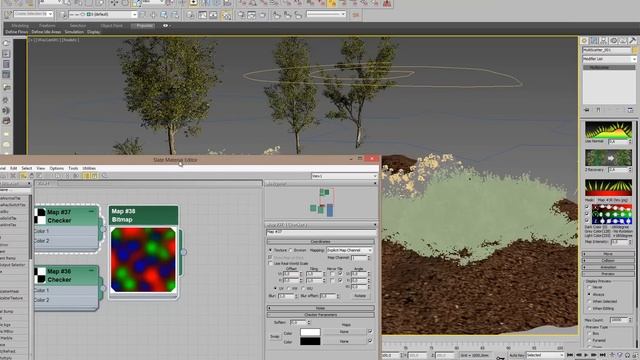Image resolution: width=640 pixels, height=360 pixels.
Task: Open Options menu in Slate Material Editor
Action: (56, 168)
